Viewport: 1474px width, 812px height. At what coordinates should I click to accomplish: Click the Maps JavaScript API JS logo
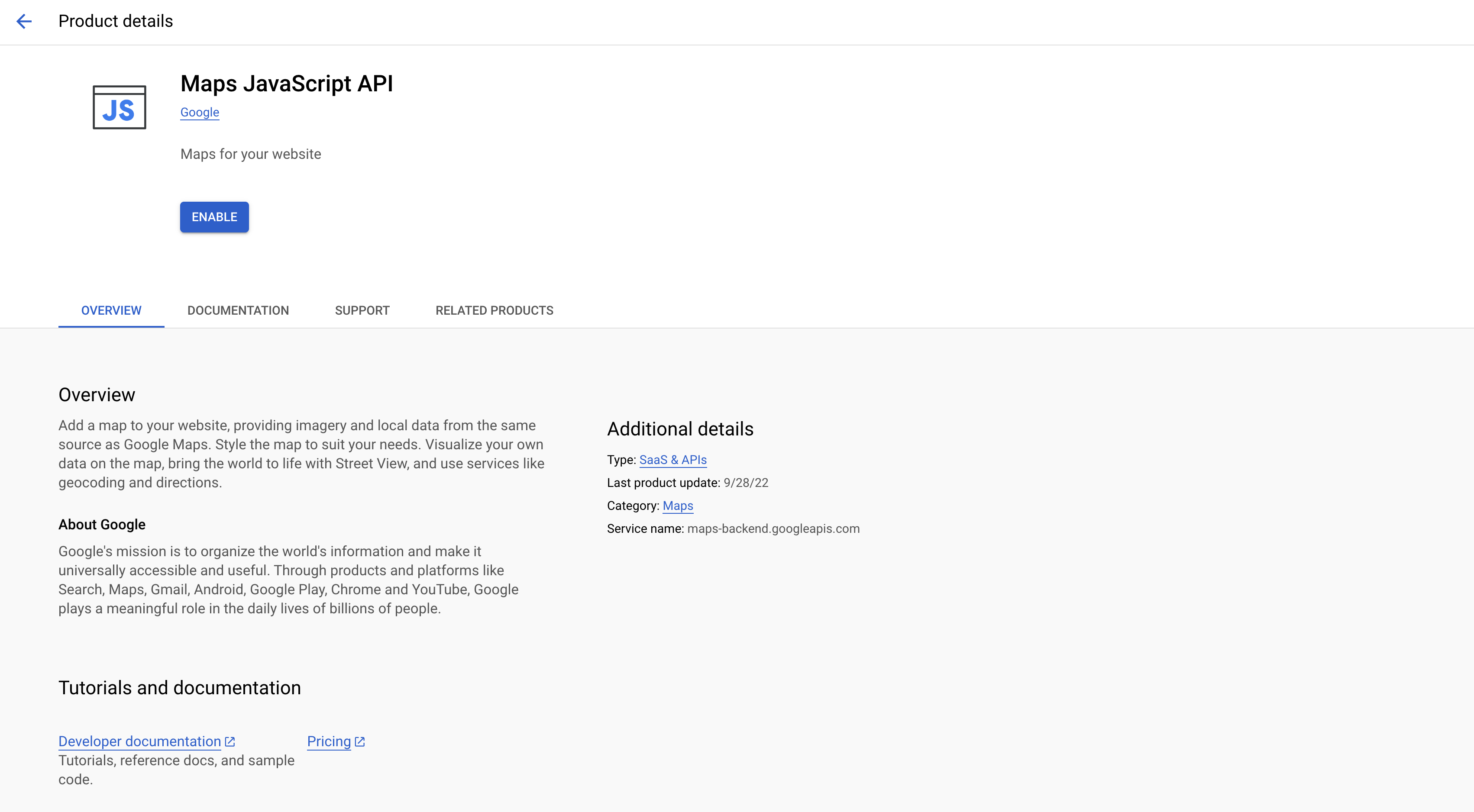pos(119,107)
